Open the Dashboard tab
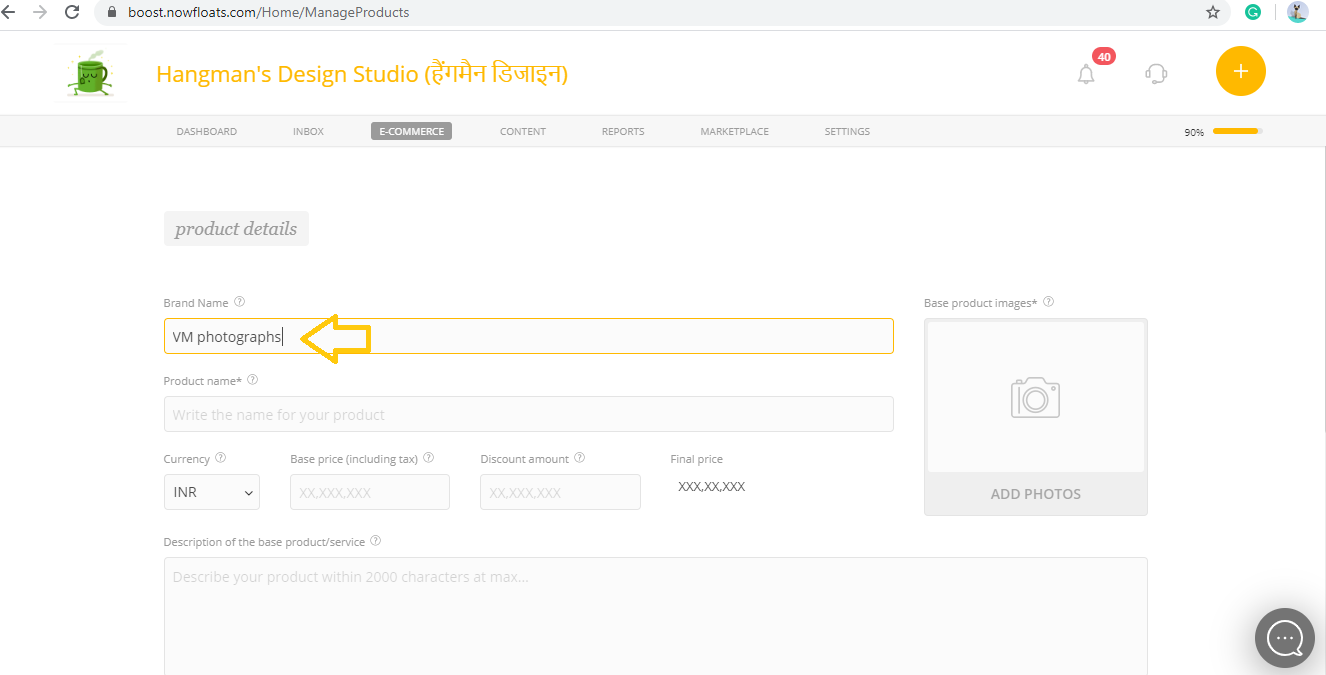 click(207, 131)
